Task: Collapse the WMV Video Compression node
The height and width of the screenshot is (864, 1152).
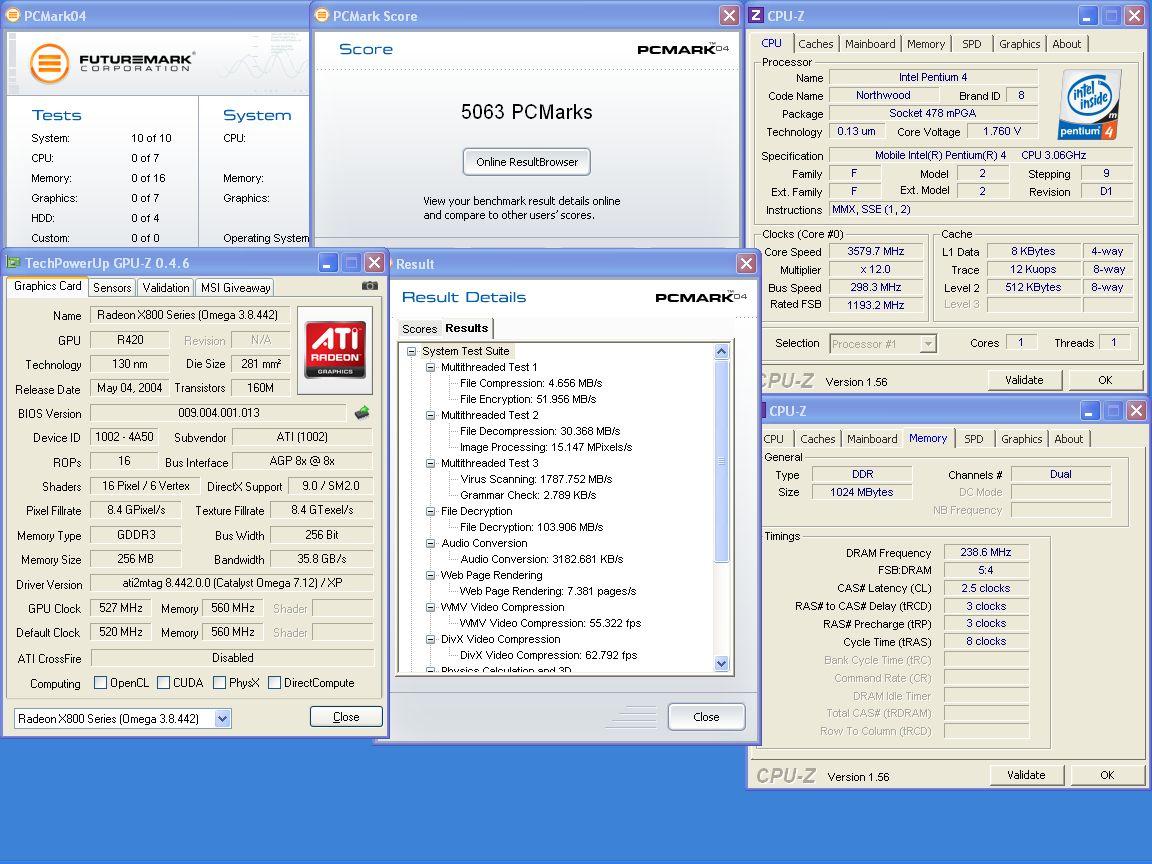Action: tap(431, 608)
